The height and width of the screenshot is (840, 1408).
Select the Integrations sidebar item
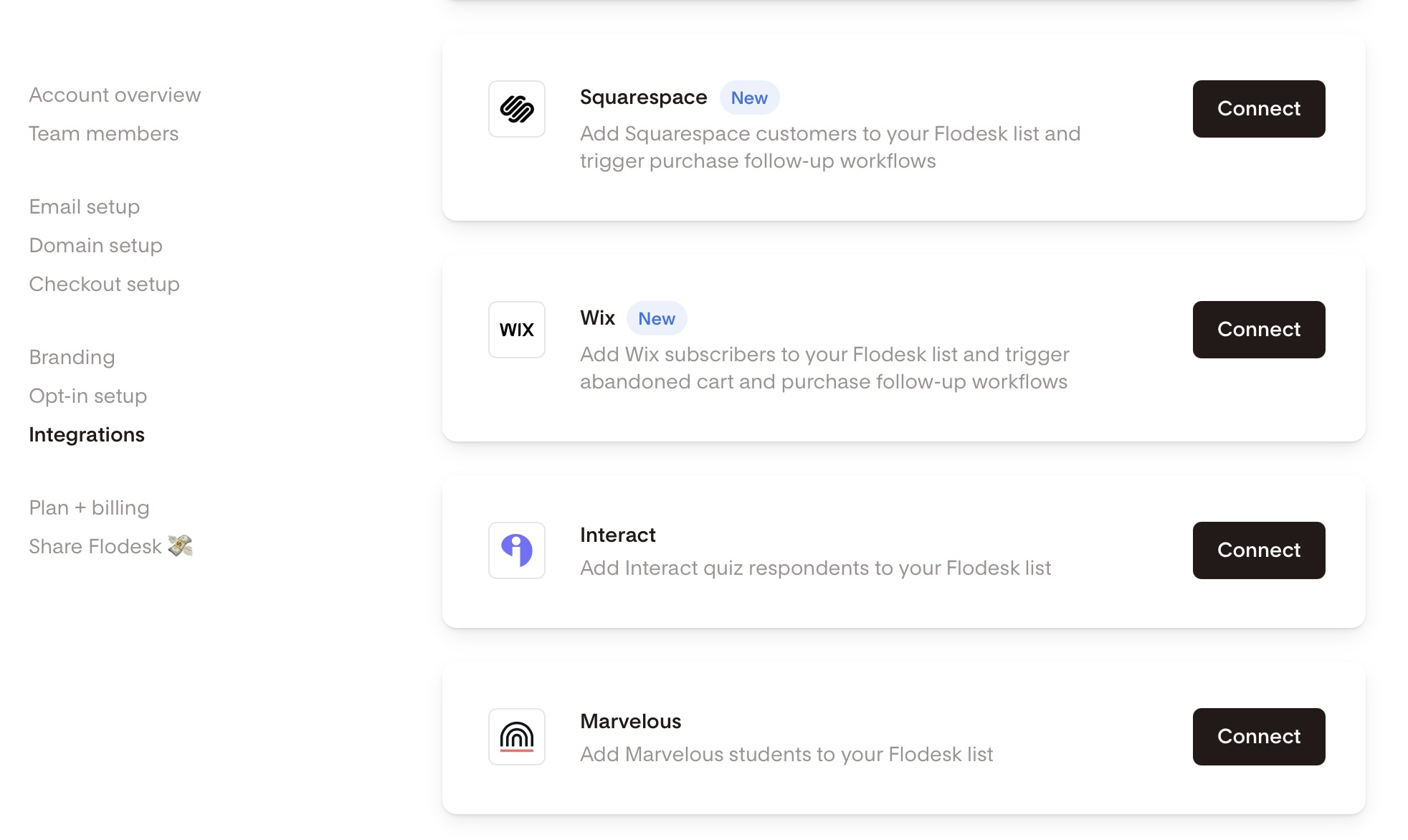[x=87, y=434]
